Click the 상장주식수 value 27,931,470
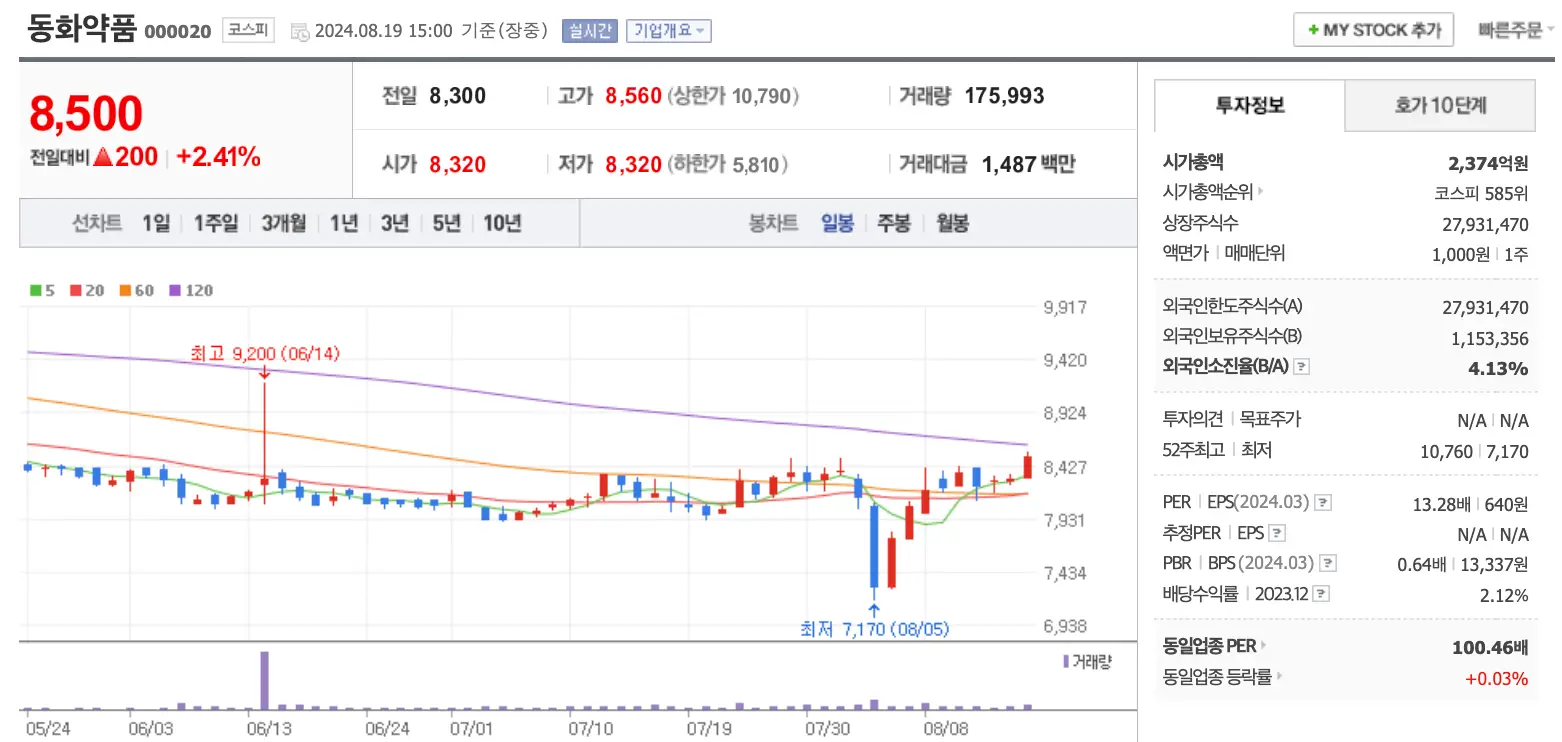Image resolution: width=1562 pixels, height=742 pixels. [x=1486, y=224]
